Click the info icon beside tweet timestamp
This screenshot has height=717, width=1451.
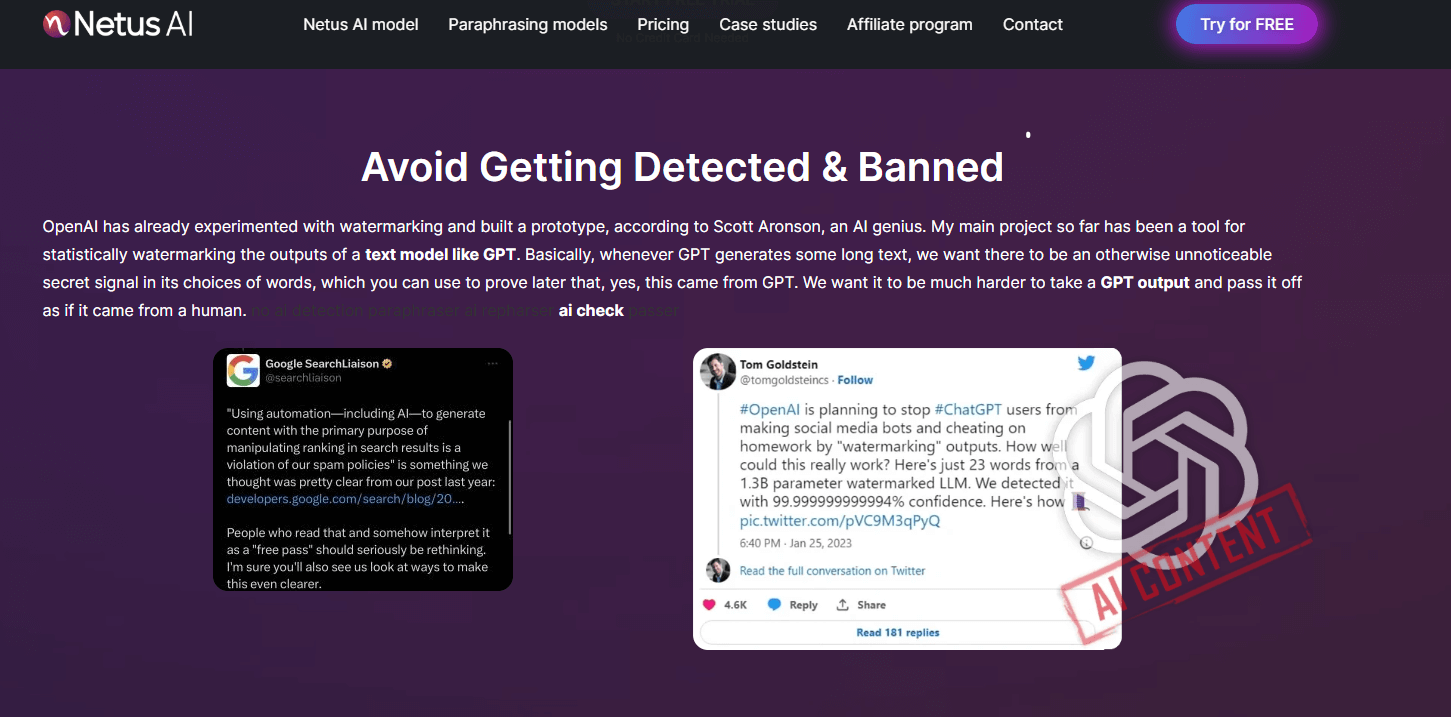(1086, 543)
